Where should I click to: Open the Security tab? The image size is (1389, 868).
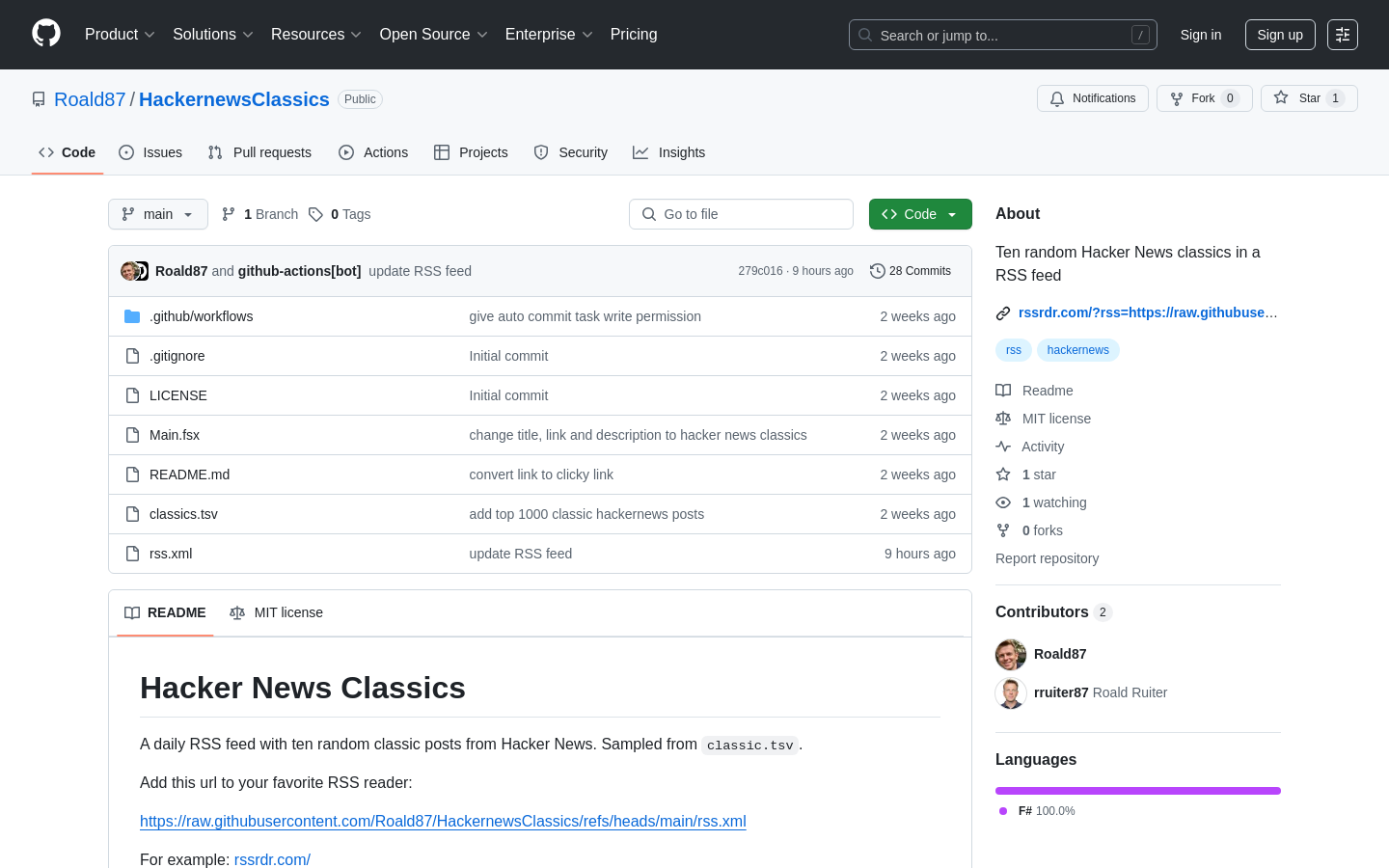(571, 152)
